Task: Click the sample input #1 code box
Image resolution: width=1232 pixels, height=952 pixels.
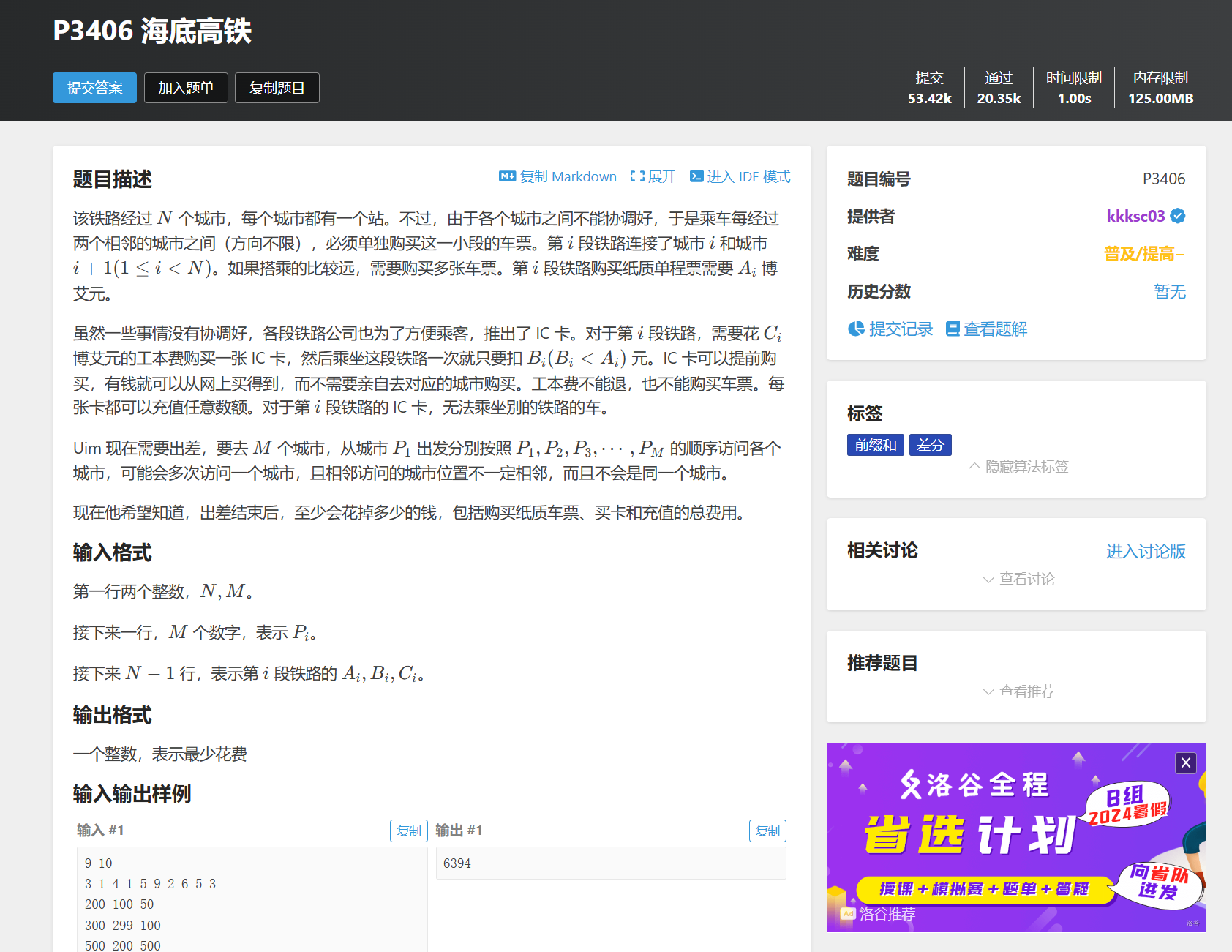Action: coord(252,899)
